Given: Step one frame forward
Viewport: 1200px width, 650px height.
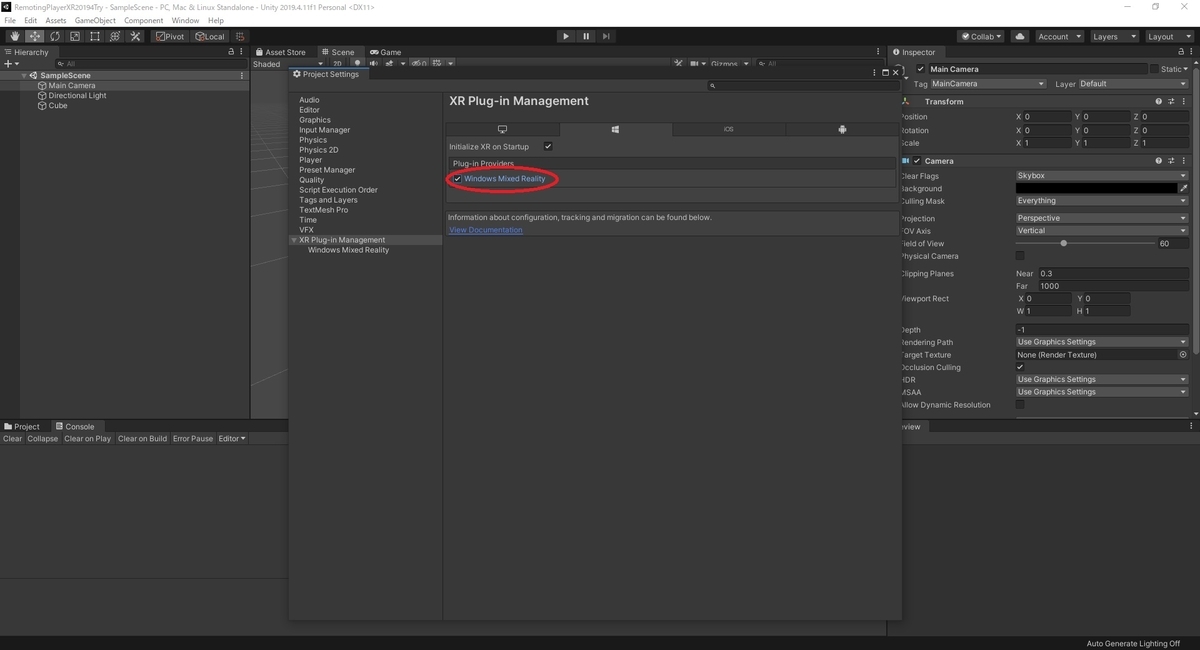Looking at the screenshot, I should tap(606, 36).
